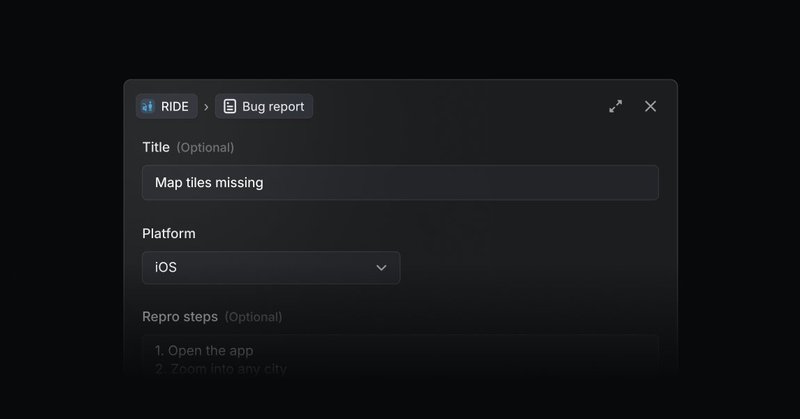The width and height of the screenshot is (800, 419).
Task: Select the Bug report template chip
Action: 264,106
